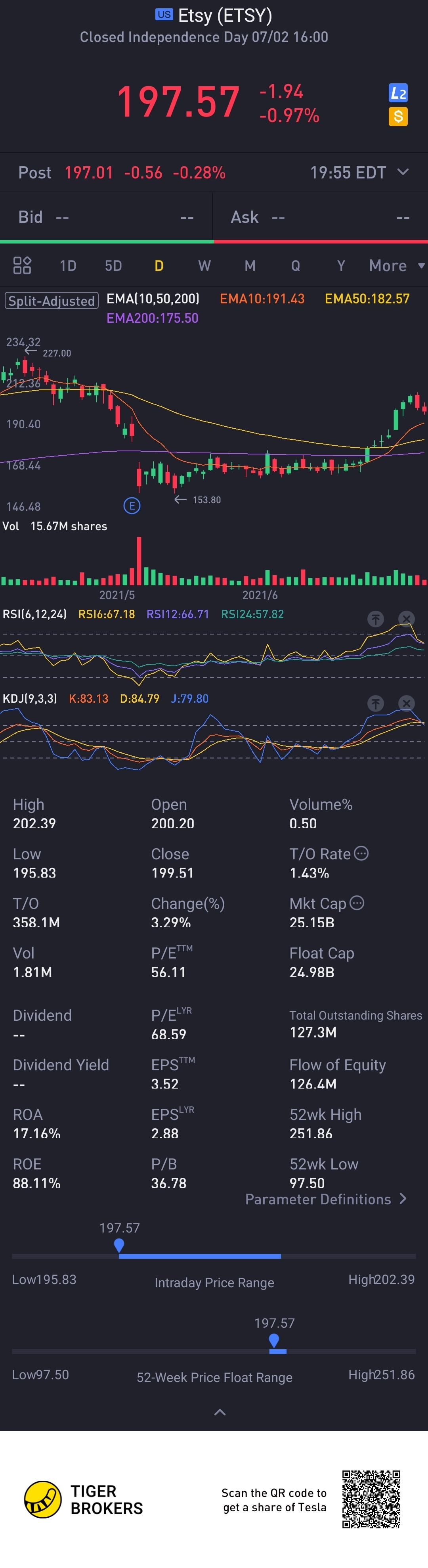
Task: Close the KDJ indicator panel
Action: tap(406, 703)
